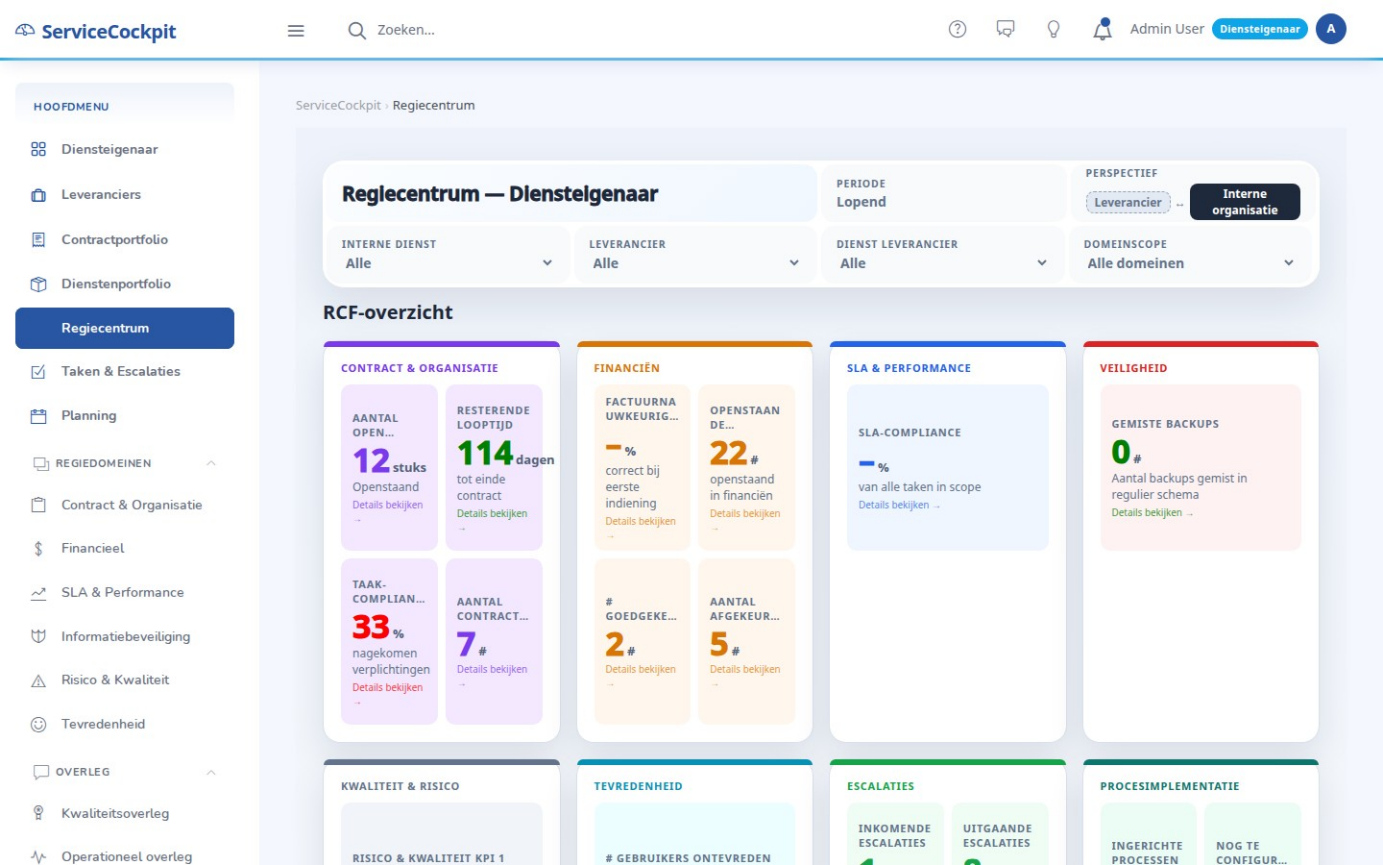Switch perspective to Interne organisatie
Viewport: 1383px width, 865px height.
coord(1244,202)
